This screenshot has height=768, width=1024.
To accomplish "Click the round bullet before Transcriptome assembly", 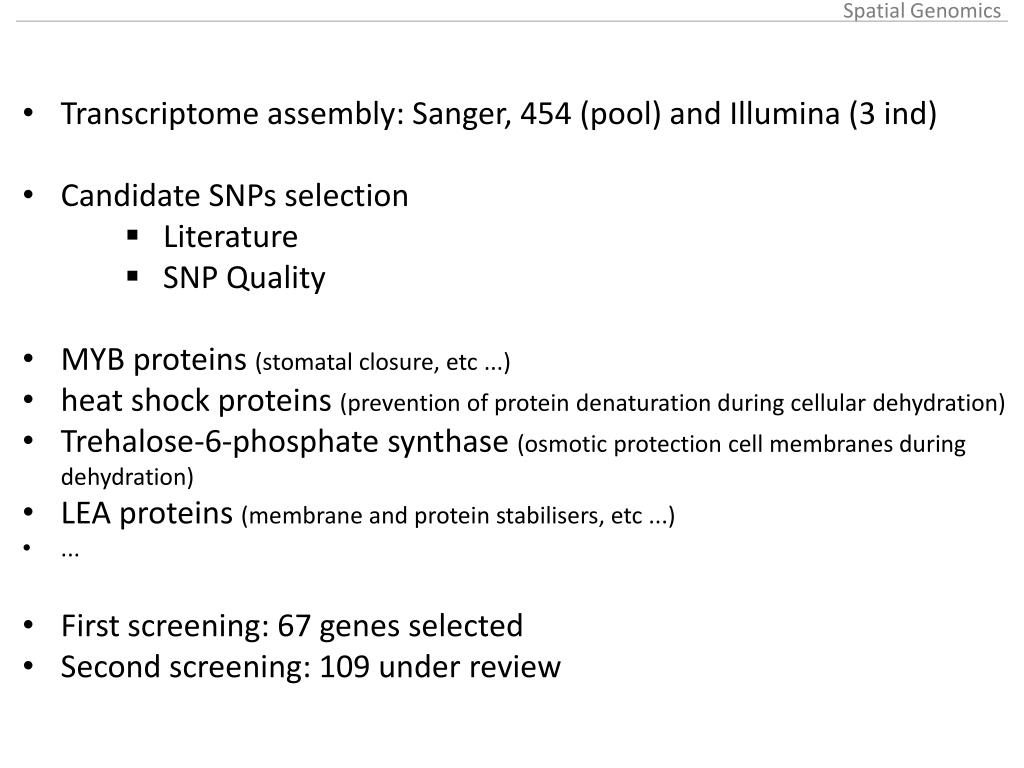I will 28,114.
